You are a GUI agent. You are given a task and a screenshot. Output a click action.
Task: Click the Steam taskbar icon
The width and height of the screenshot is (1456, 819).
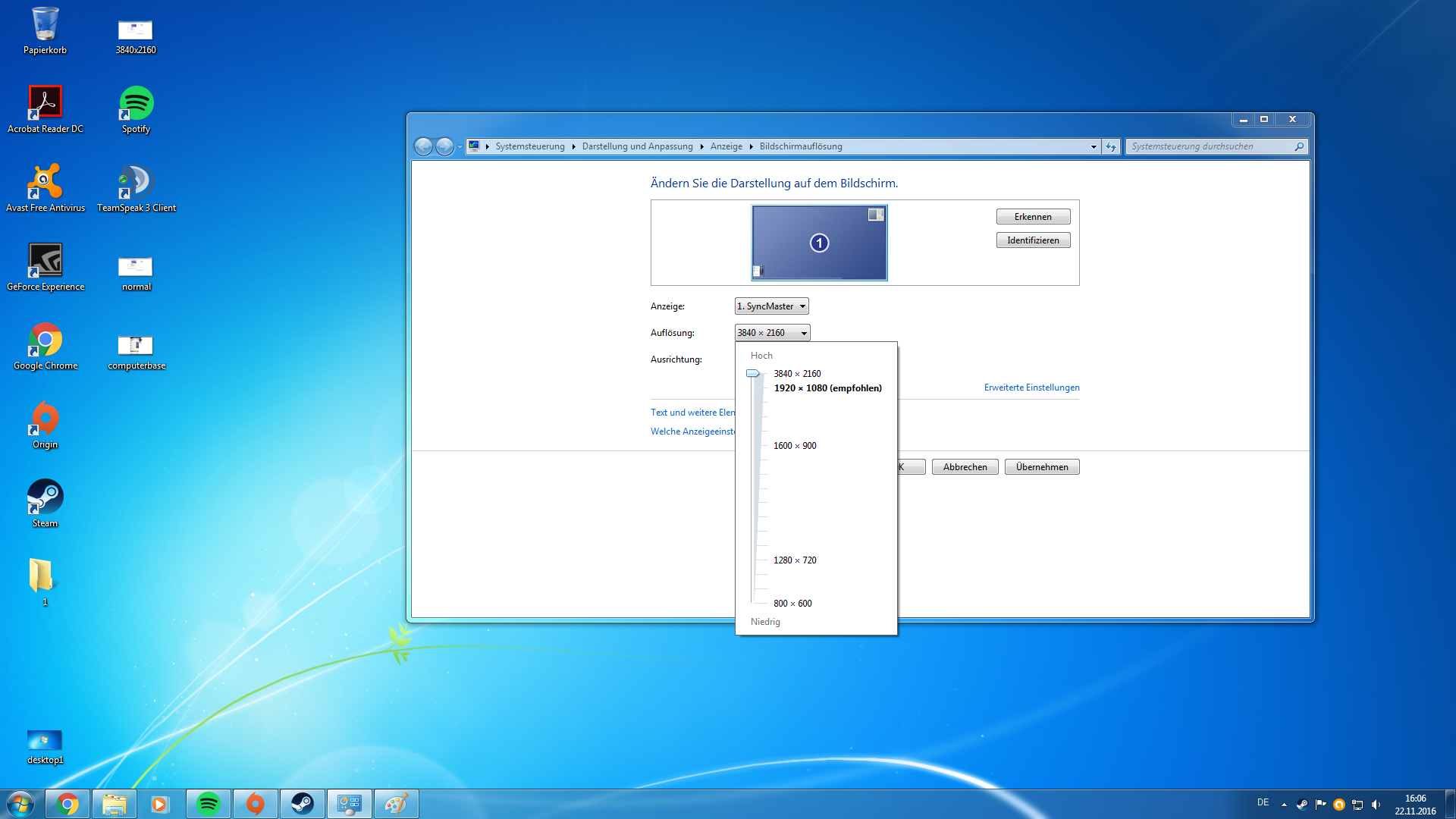click(x=303, y=804)
